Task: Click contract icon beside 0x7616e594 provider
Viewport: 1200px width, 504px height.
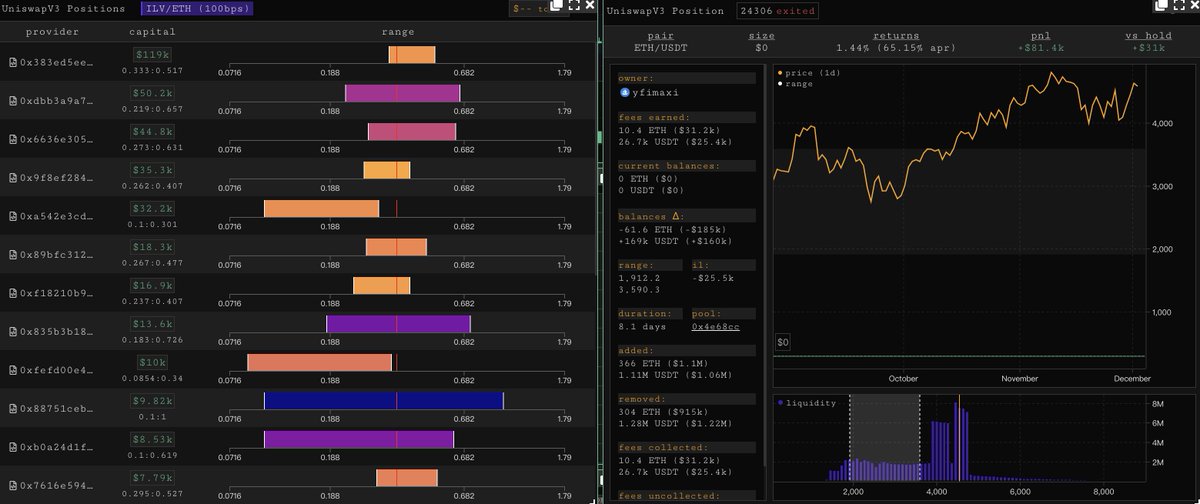Action: 13,485
